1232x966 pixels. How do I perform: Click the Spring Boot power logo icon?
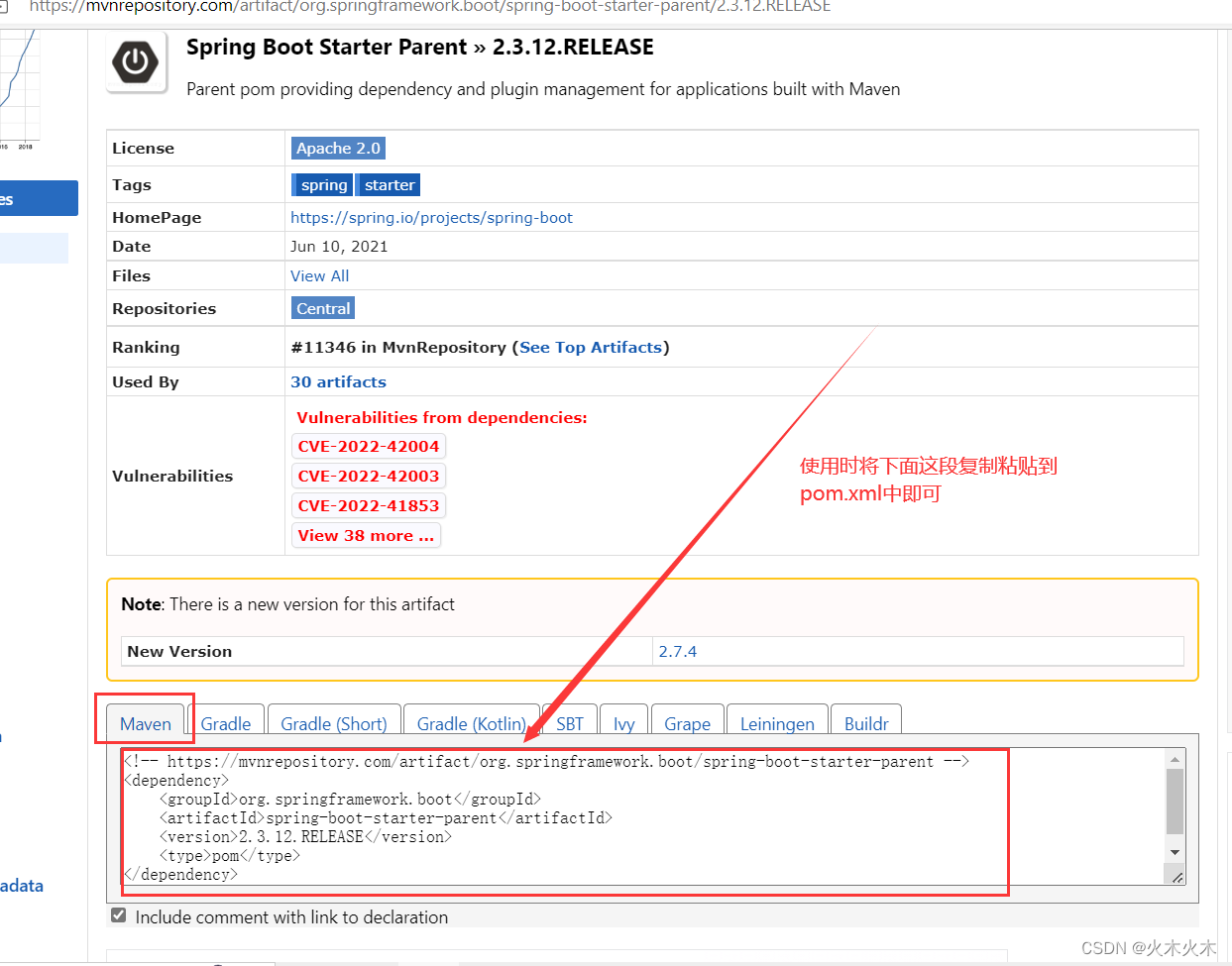point(137,63)
